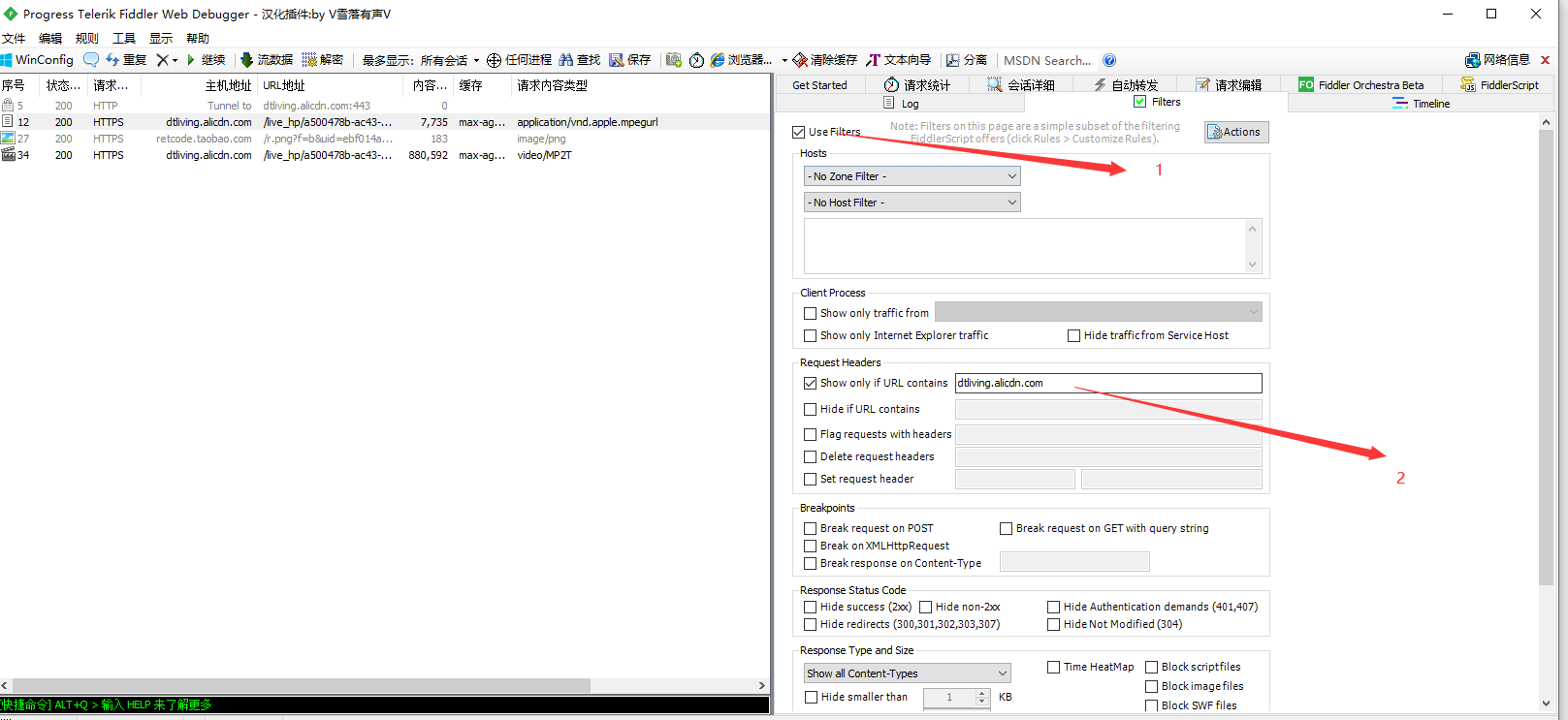Open the 规则 menu
Viewport: 1568px width, 720px height.
pyautogui.click(x=87, y=38)
